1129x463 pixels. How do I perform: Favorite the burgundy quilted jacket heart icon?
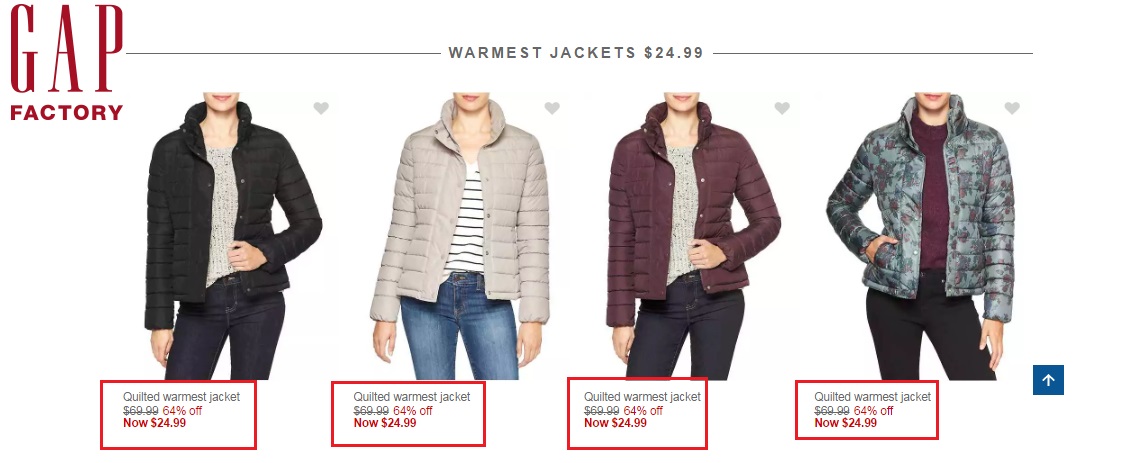coord(782,108)
